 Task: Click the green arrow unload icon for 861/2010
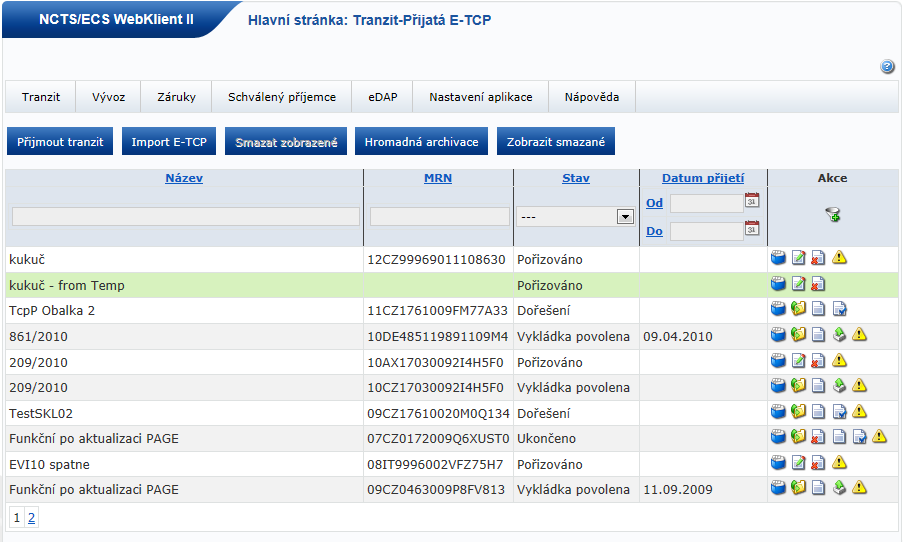pyautogui.click(x=839, y=335)
